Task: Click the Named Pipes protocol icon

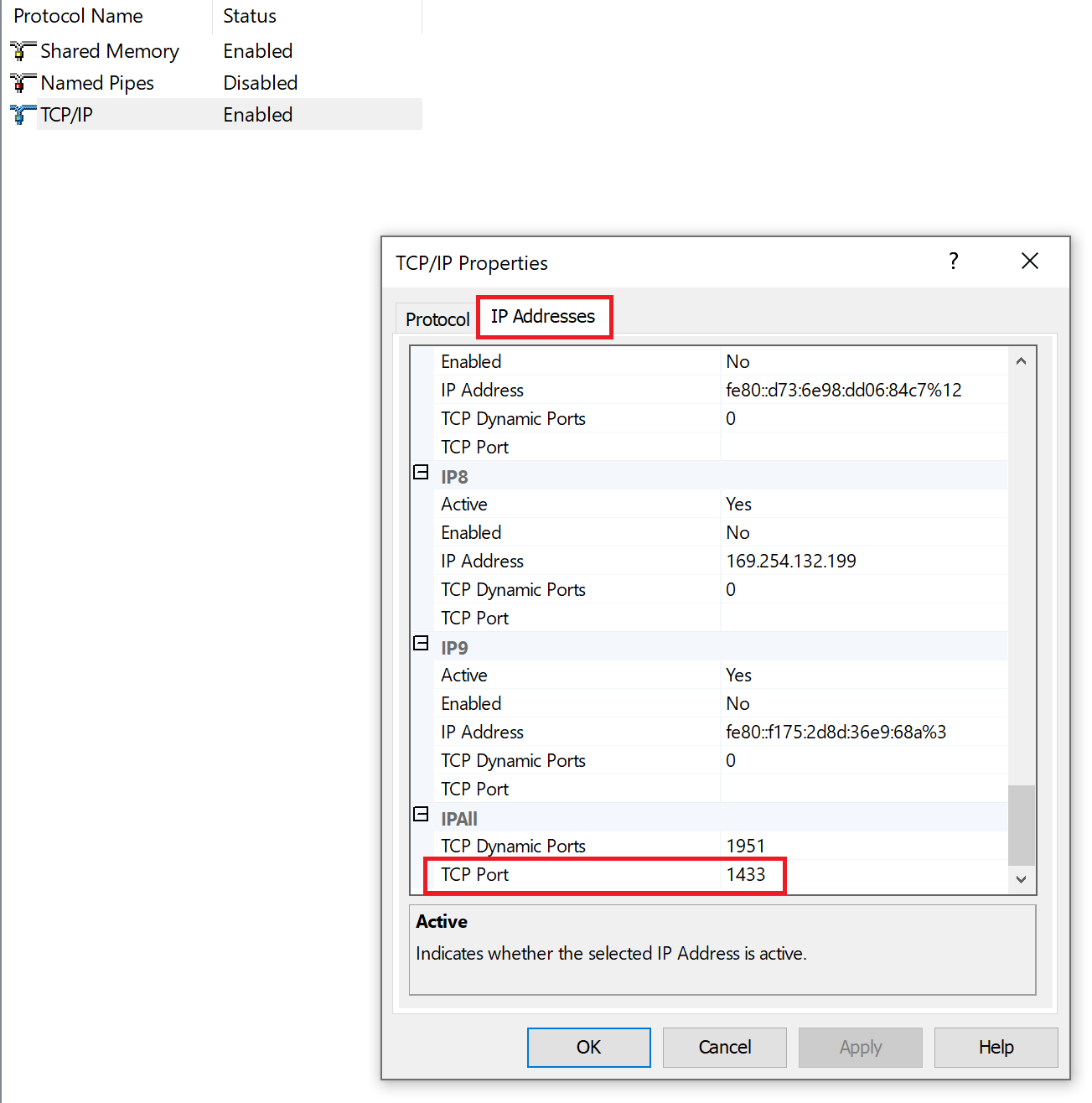Action: click(23, 83)
